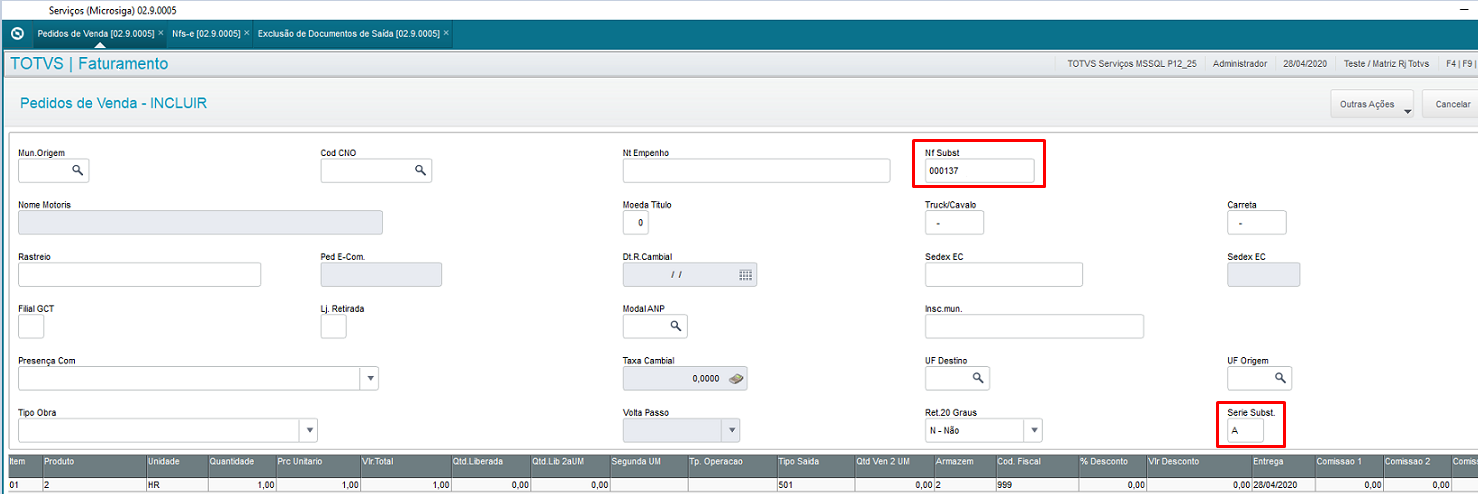
Task: Click the Rastreio input field
Action: (x=140, y=275)
